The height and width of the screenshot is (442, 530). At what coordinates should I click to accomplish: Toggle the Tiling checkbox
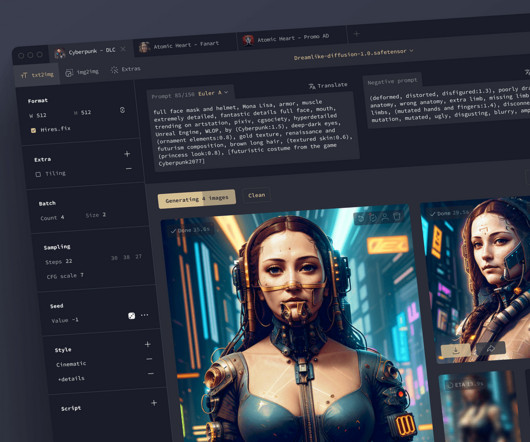pos(38,174)
